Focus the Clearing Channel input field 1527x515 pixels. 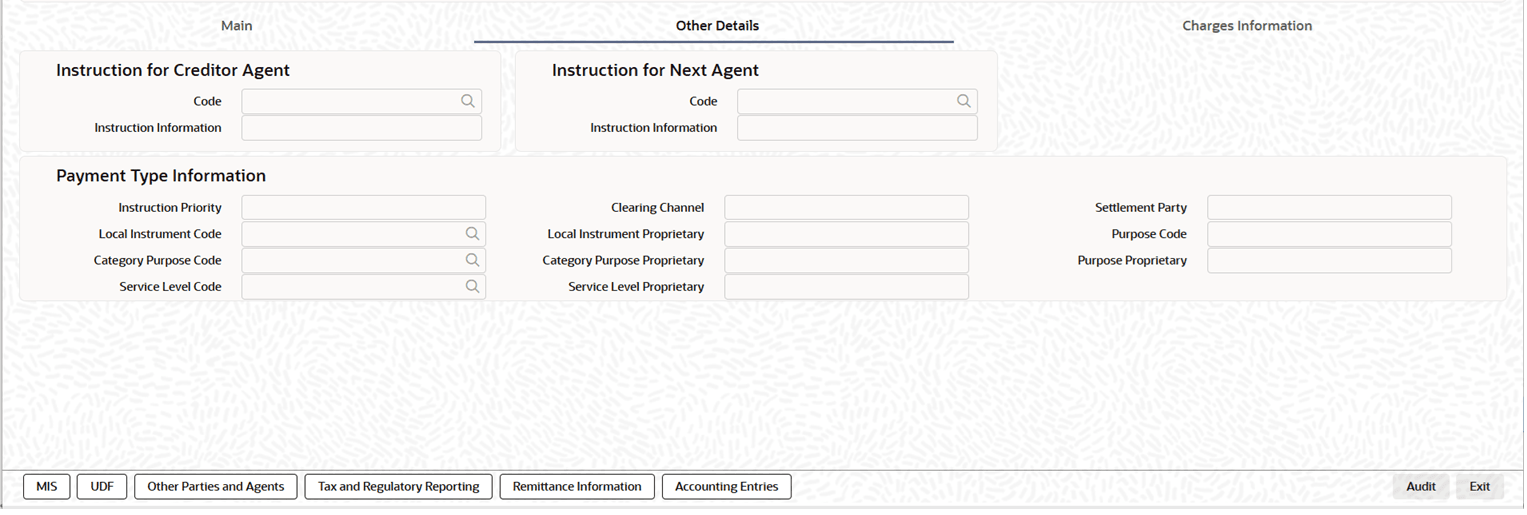click(x=846, y=208)
